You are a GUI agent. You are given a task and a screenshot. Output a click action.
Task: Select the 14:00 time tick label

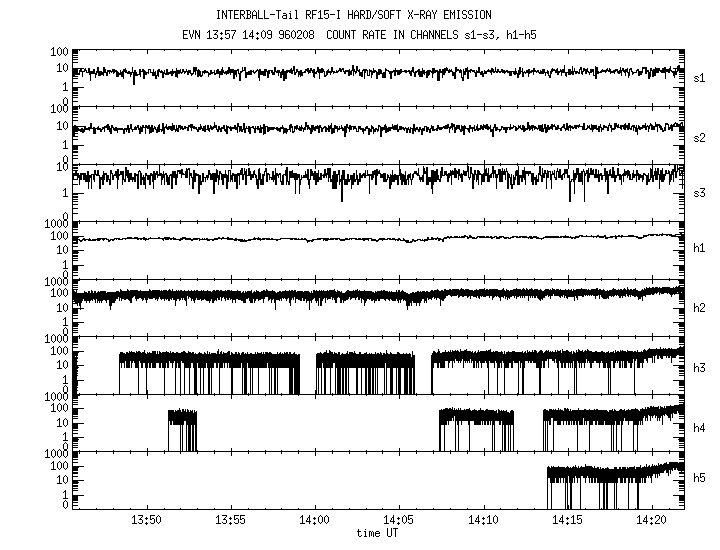(x=315, y=521)
